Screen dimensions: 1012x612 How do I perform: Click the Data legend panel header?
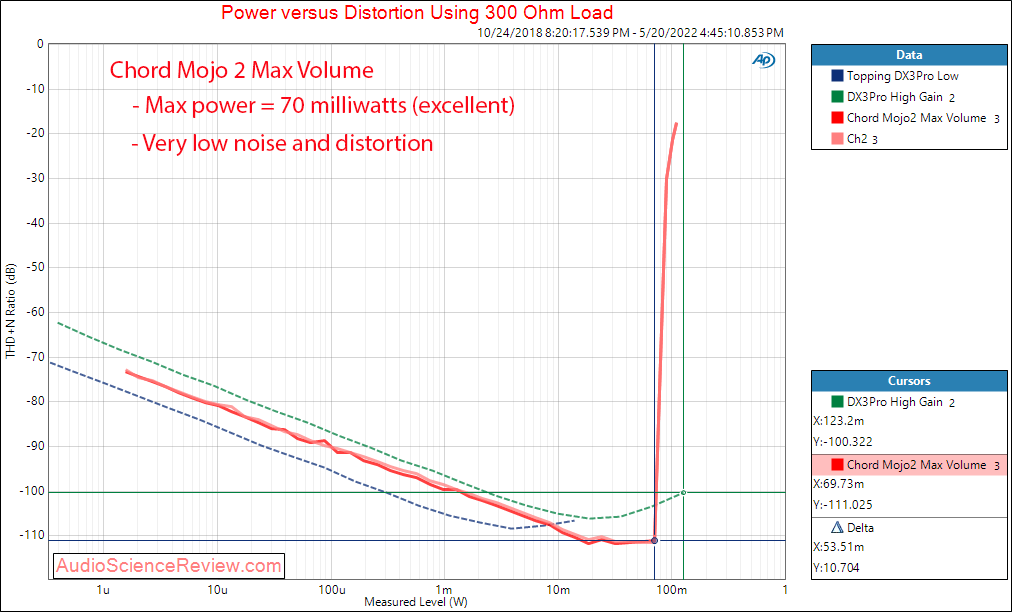tap(909, 55)
